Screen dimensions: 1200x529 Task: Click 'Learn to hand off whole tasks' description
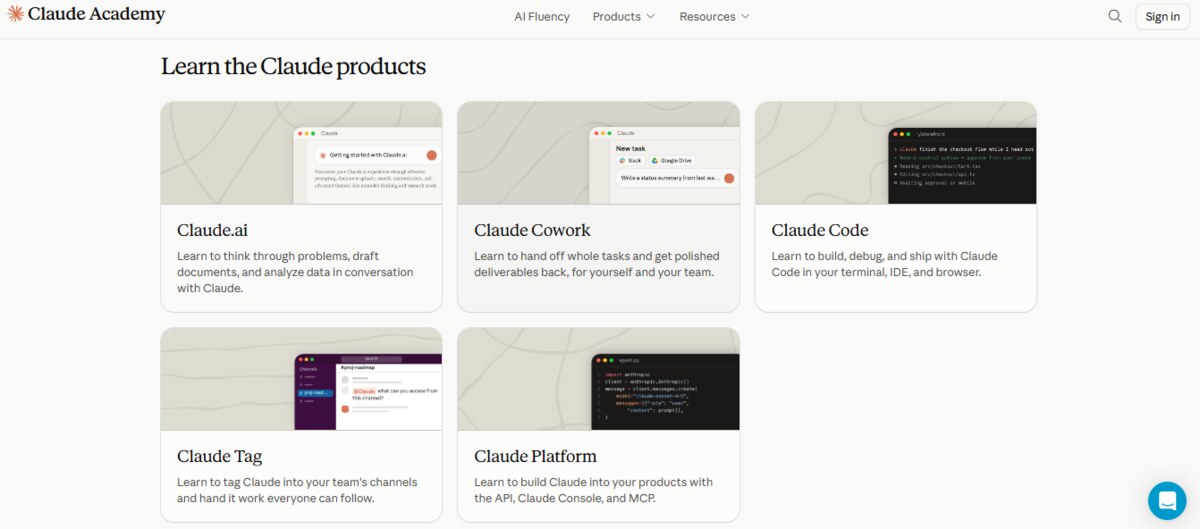click(596, 264)
